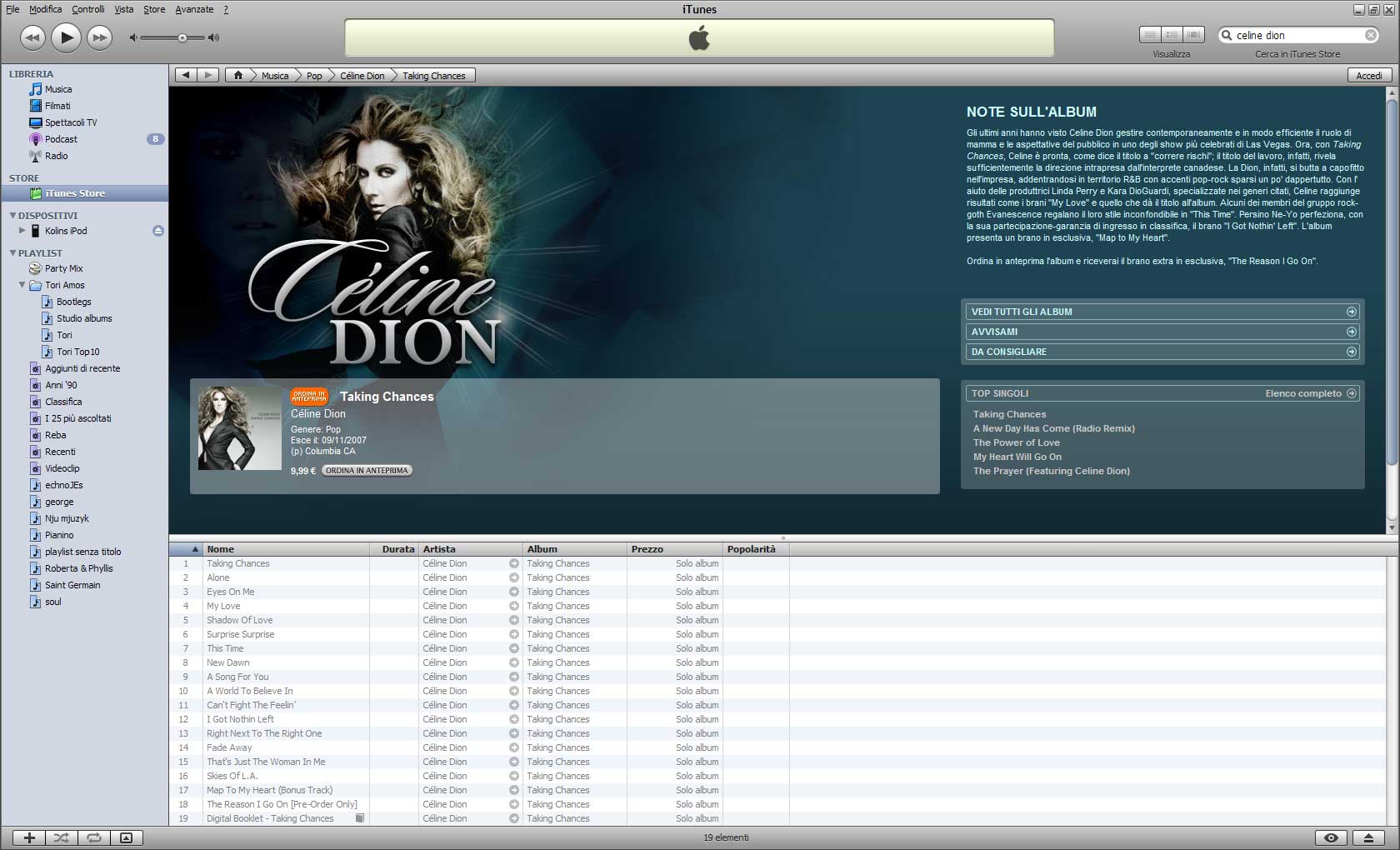This screenshot has width=1400, height=850.
Task: Click the Next track fast-forward button
Action: 99,37
